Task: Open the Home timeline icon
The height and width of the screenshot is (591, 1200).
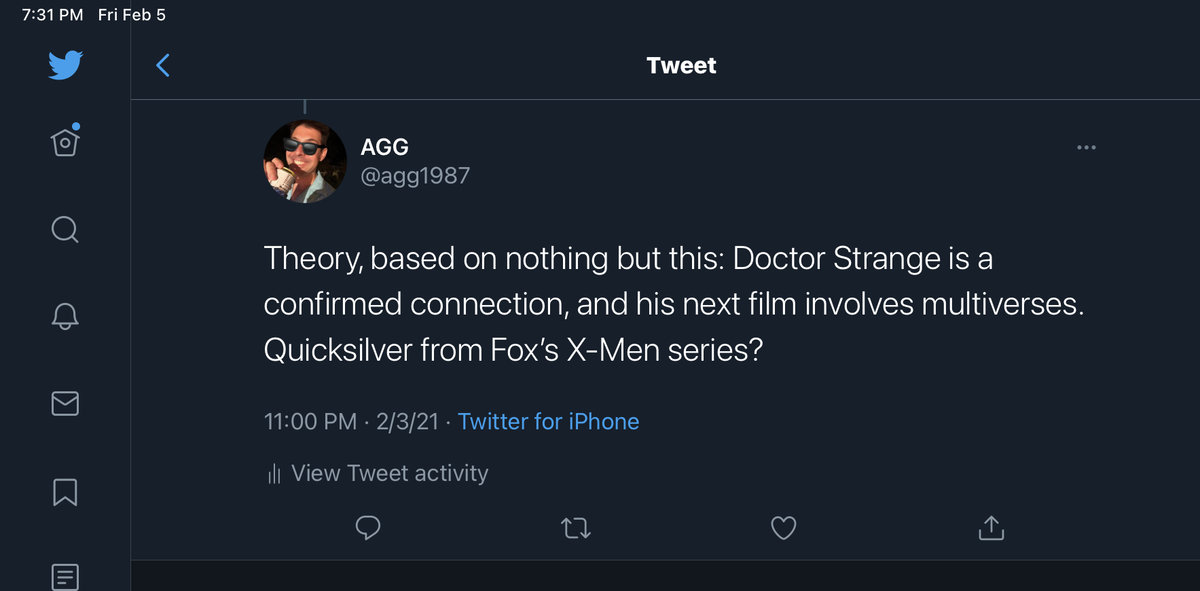Action: (65, 142)
